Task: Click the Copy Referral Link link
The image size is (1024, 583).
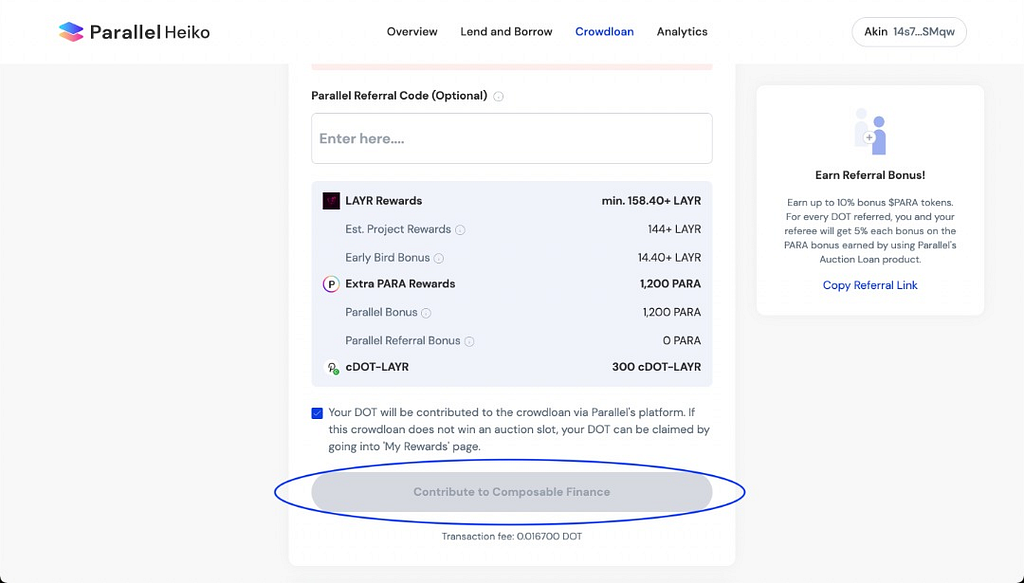Action: click(x=870, y=285)
